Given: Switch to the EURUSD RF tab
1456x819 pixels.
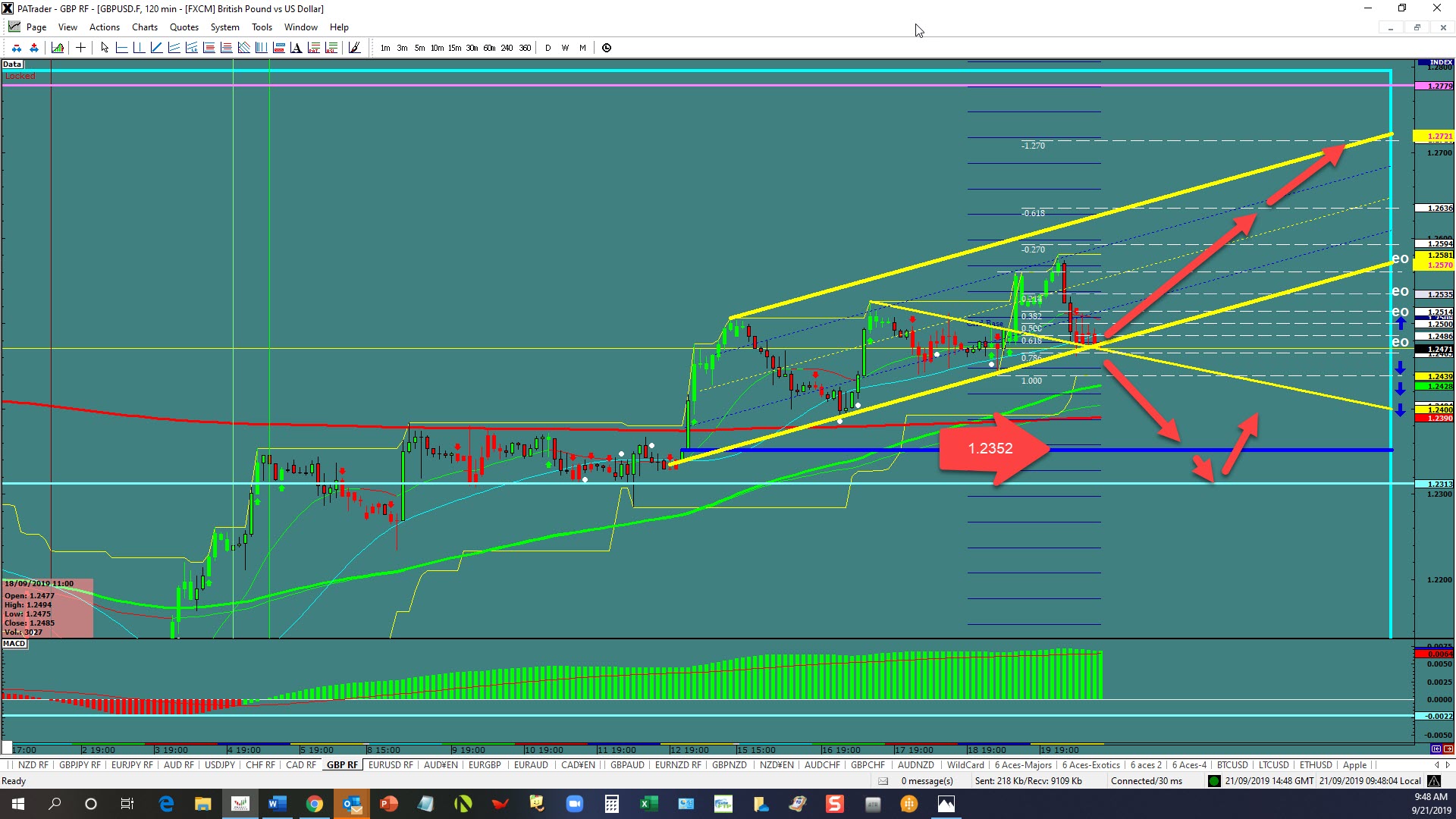Looking at the screenshot, I should tap(391, 765).
